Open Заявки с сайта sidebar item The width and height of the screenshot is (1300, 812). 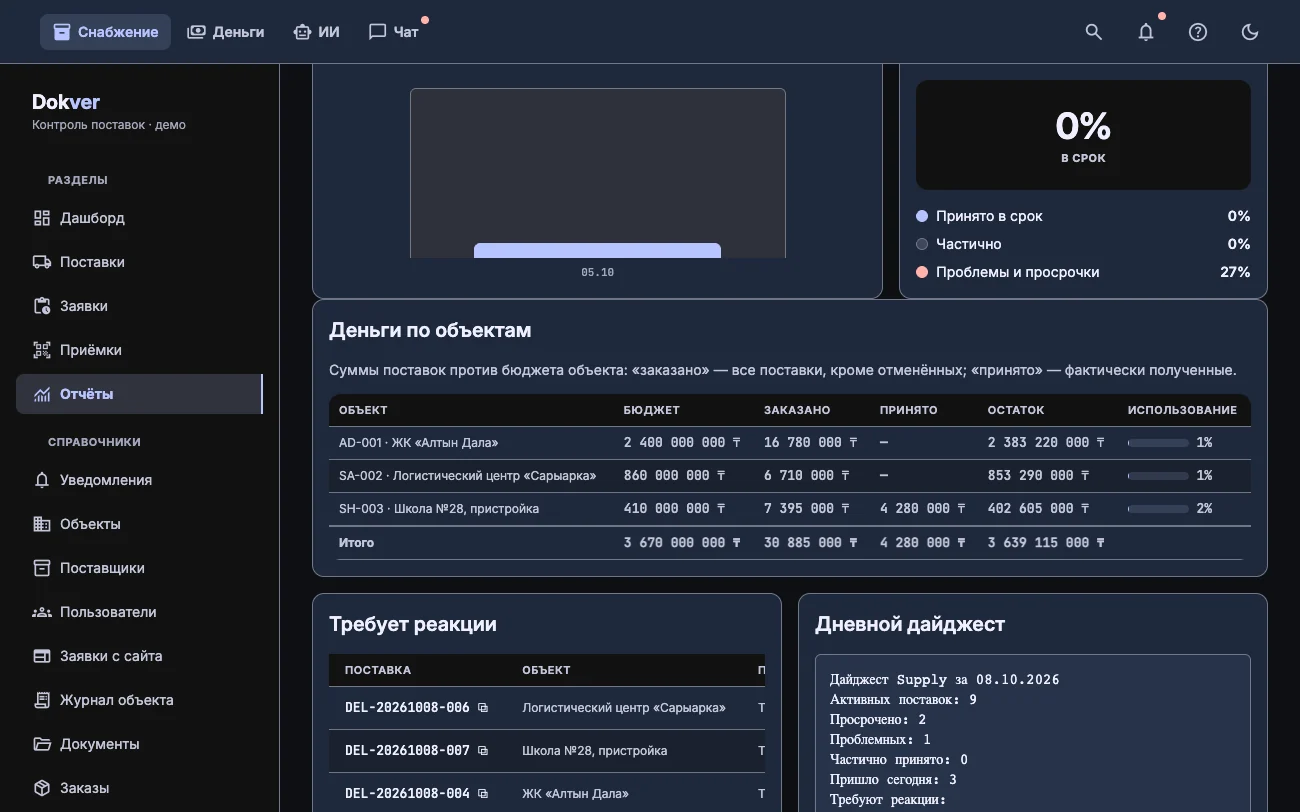coord(140,656)
